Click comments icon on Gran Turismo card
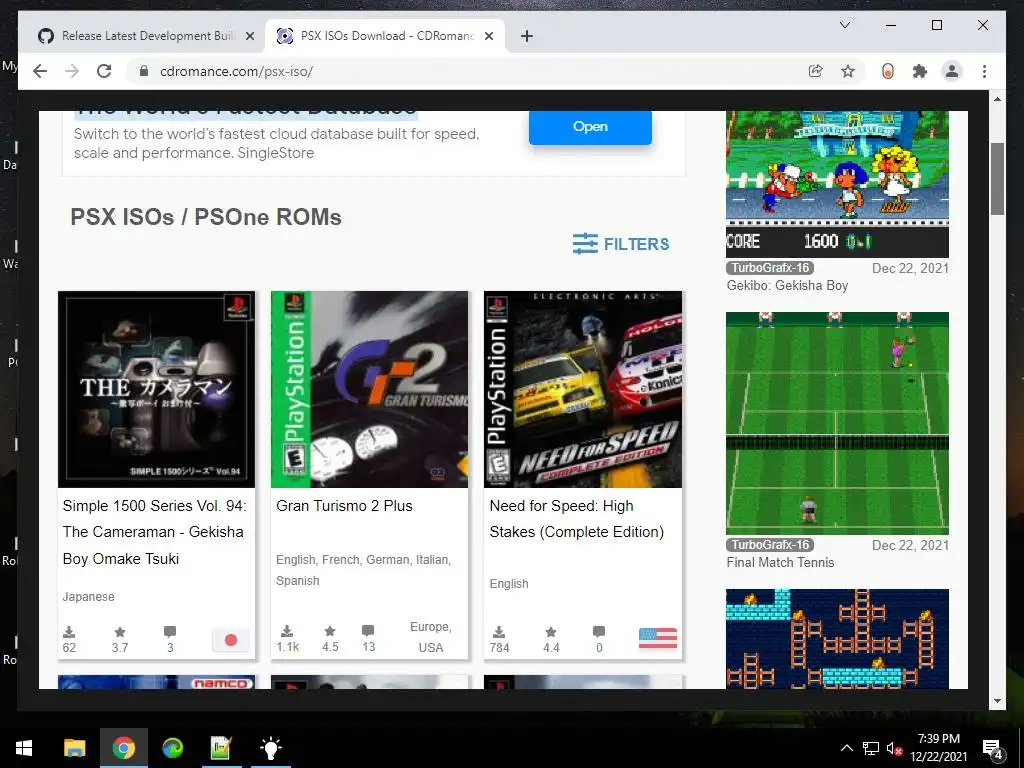 coord(368,631)
